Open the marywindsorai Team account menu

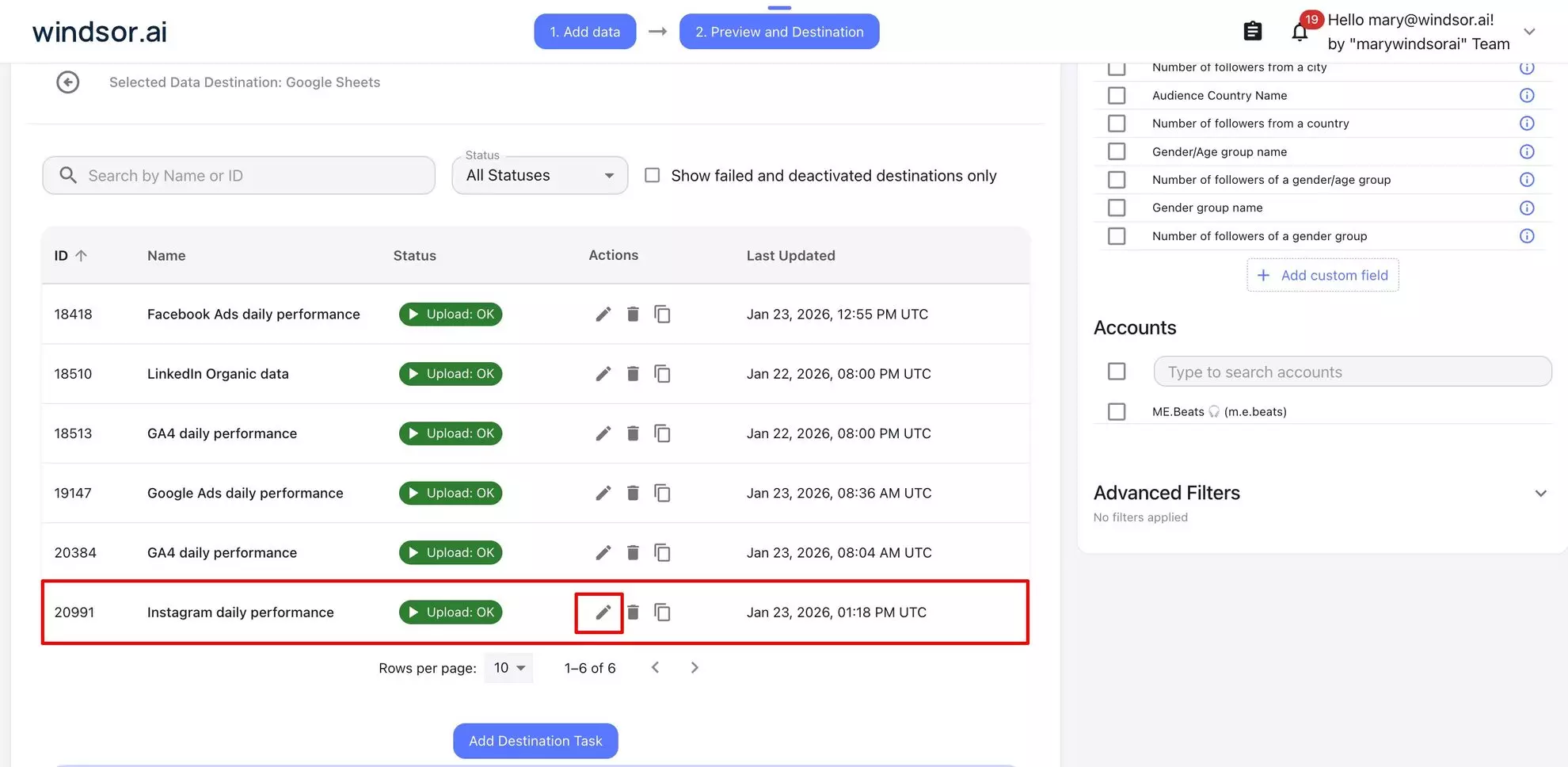coord(1529,31)
